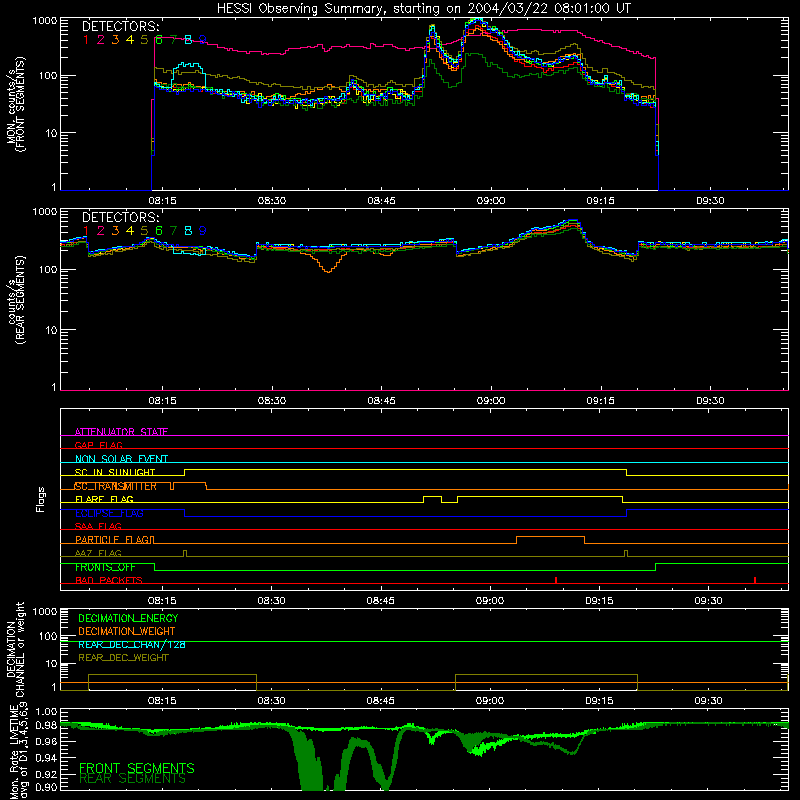Select detector 8 label in front segments legend
The image size is (800, 800).
(188, 40)
